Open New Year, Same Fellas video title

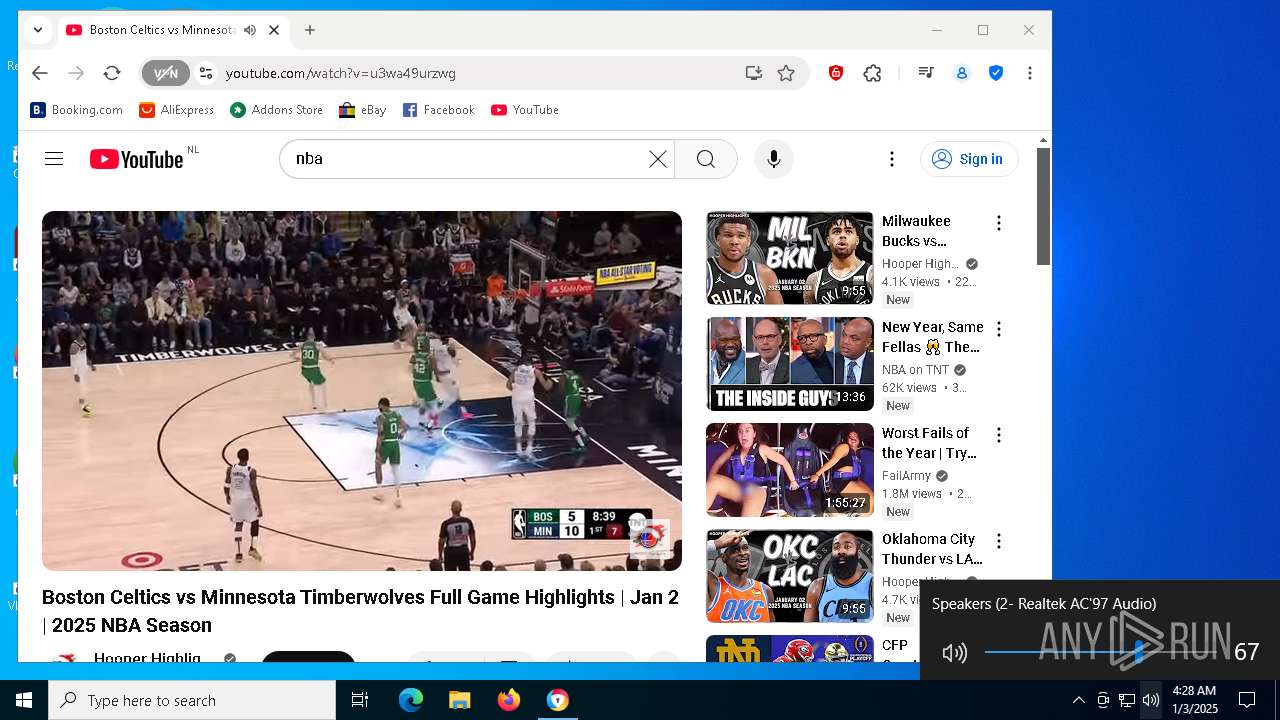tap(933, 337)
